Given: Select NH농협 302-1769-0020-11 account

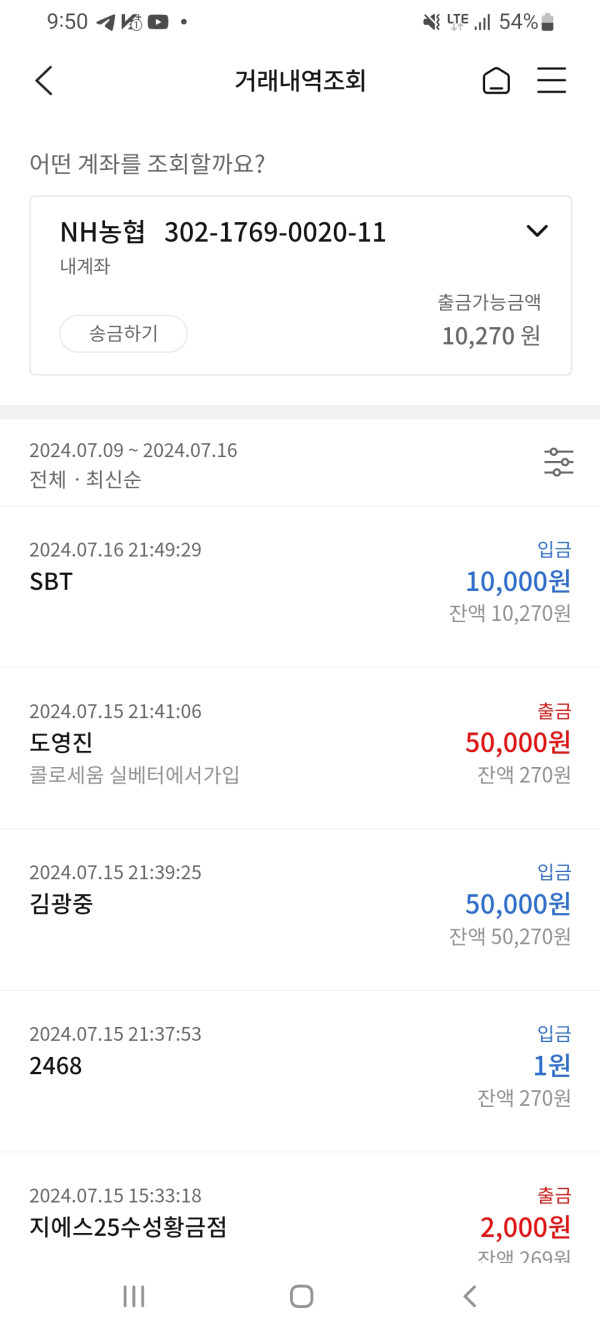Looking at the screenshot, I should 223,233.
